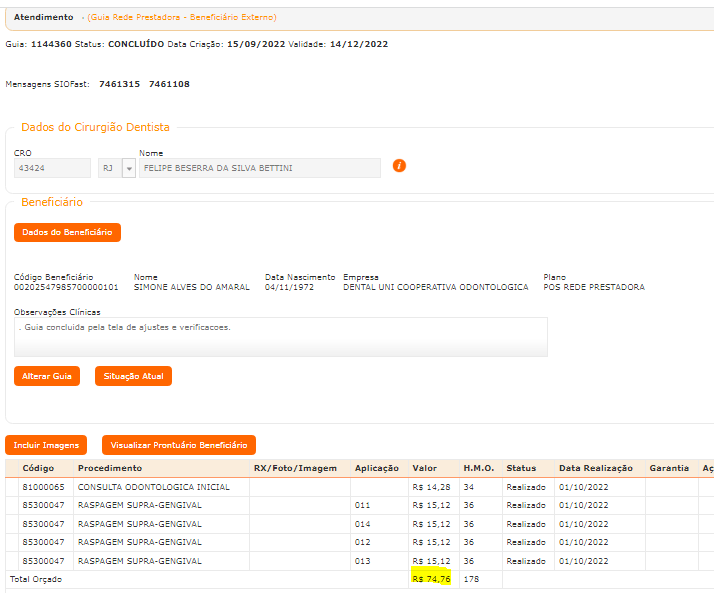Screen dimensions: 714x593
Task: Select the dentist Nome input field
Action: click(259, 168)
